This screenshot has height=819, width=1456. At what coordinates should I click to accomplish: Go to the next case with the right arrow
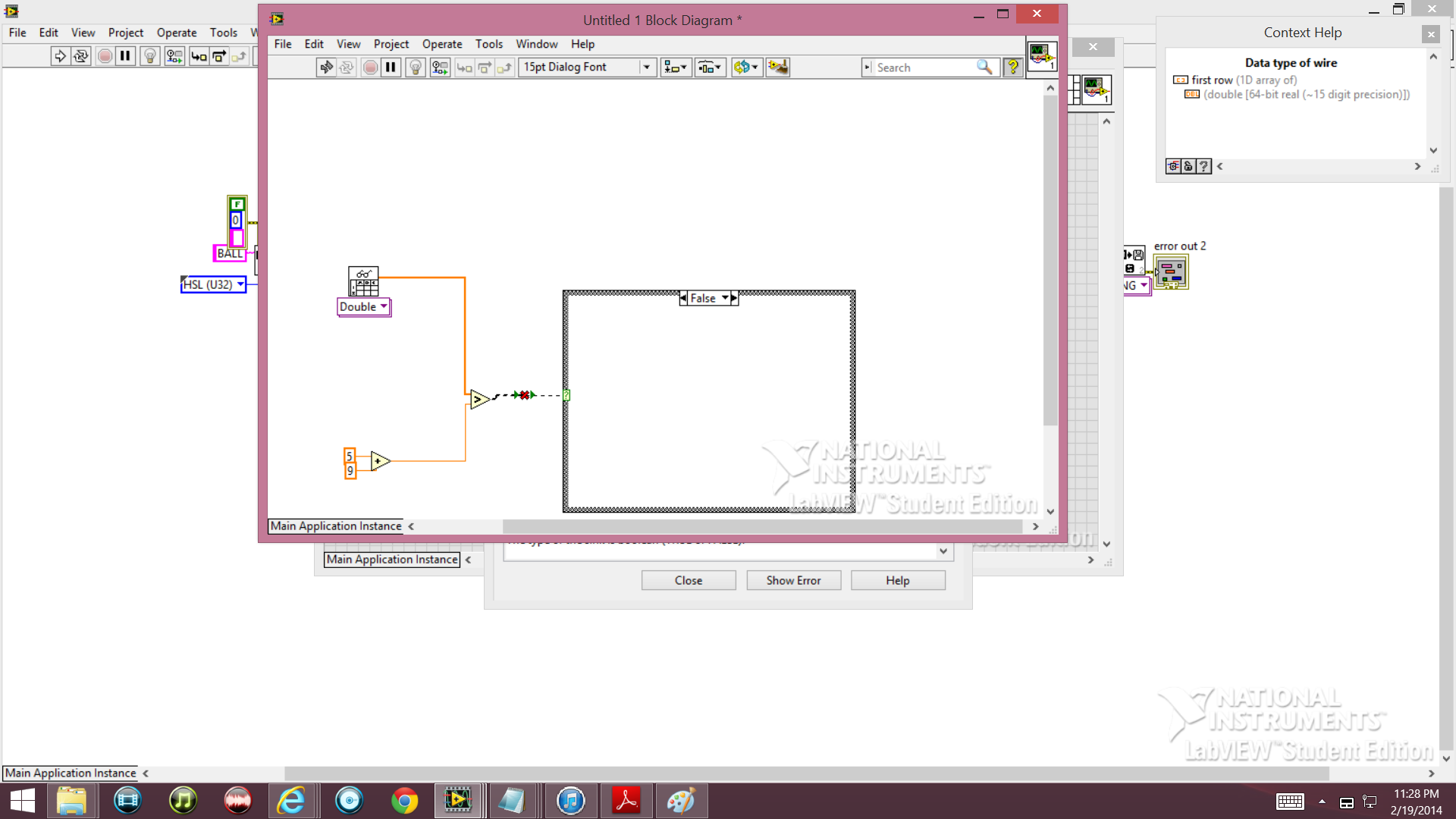point(734,298)
